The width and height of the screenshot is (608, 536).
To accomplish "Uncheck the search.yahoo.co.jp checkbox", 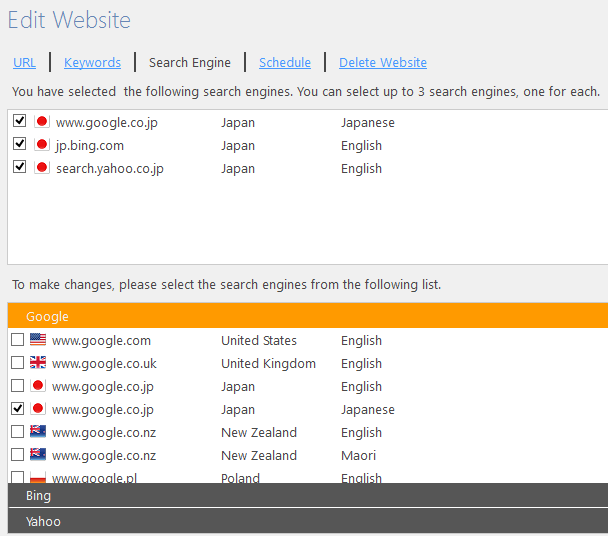I will tap(19, 167).
